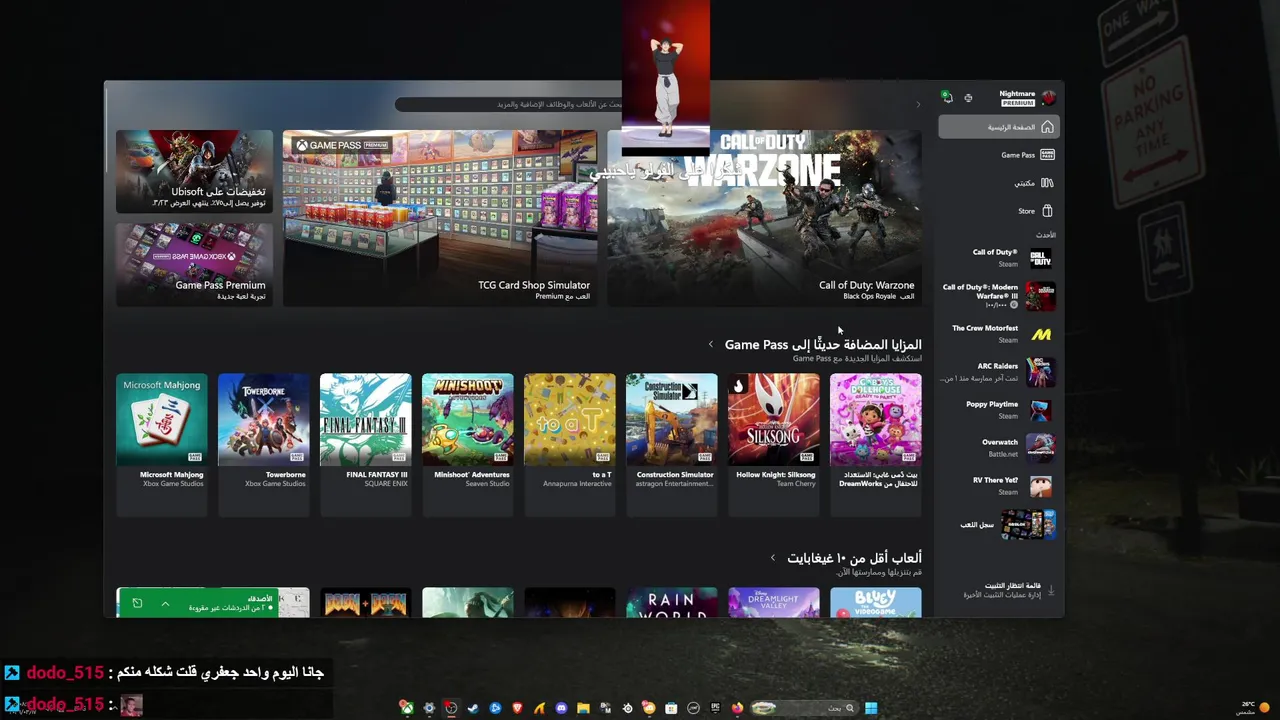Open the Game Pass sidebar item
The height and width of the screenshot is (720, 1280).
(x=998, y=155)
